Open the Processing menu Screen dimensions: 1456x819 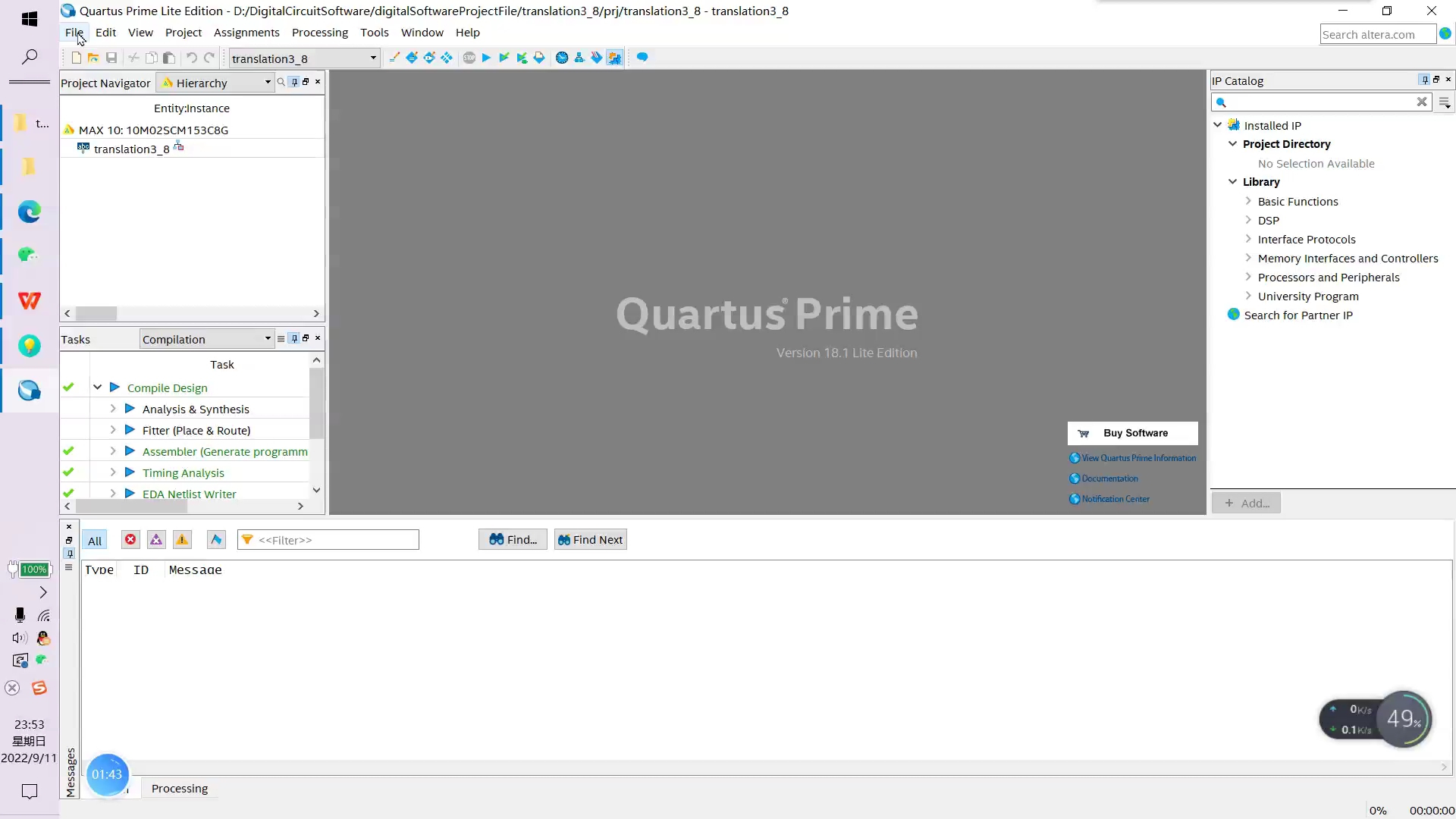tap(320, 33)
